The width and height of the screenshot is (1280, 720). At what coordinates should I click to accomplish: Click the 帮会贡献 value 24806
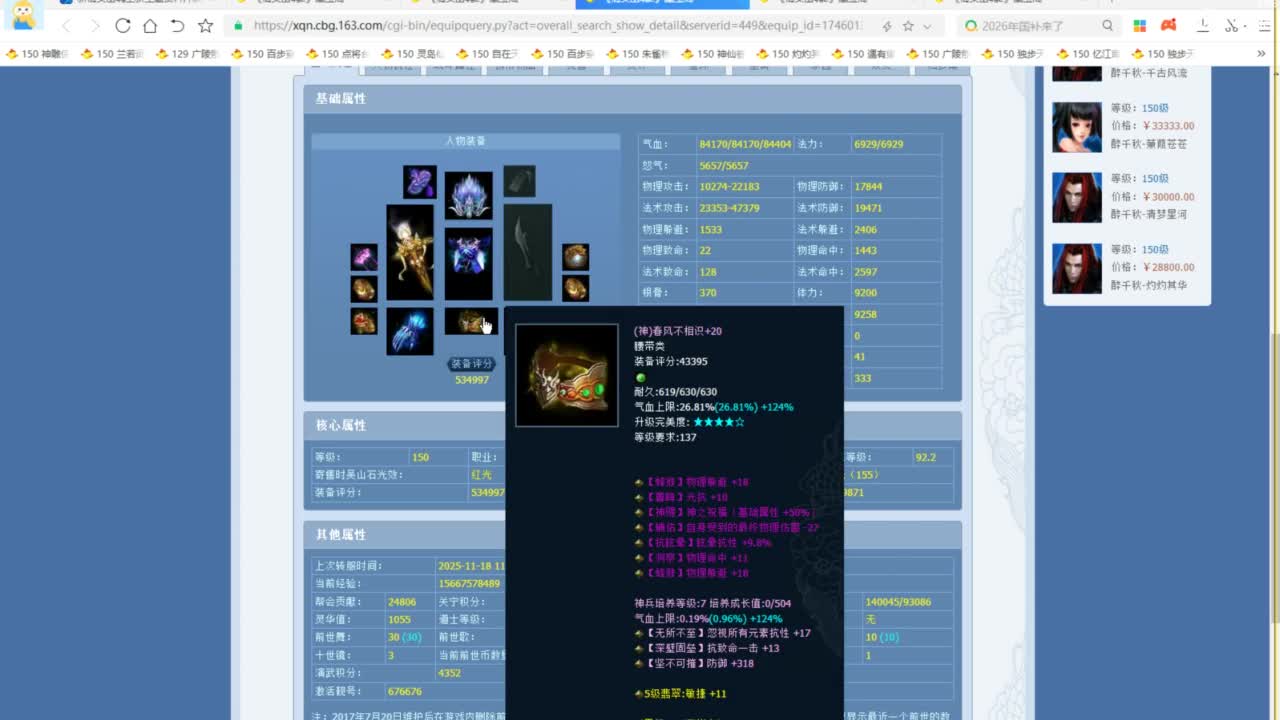(x=402, y=602)
